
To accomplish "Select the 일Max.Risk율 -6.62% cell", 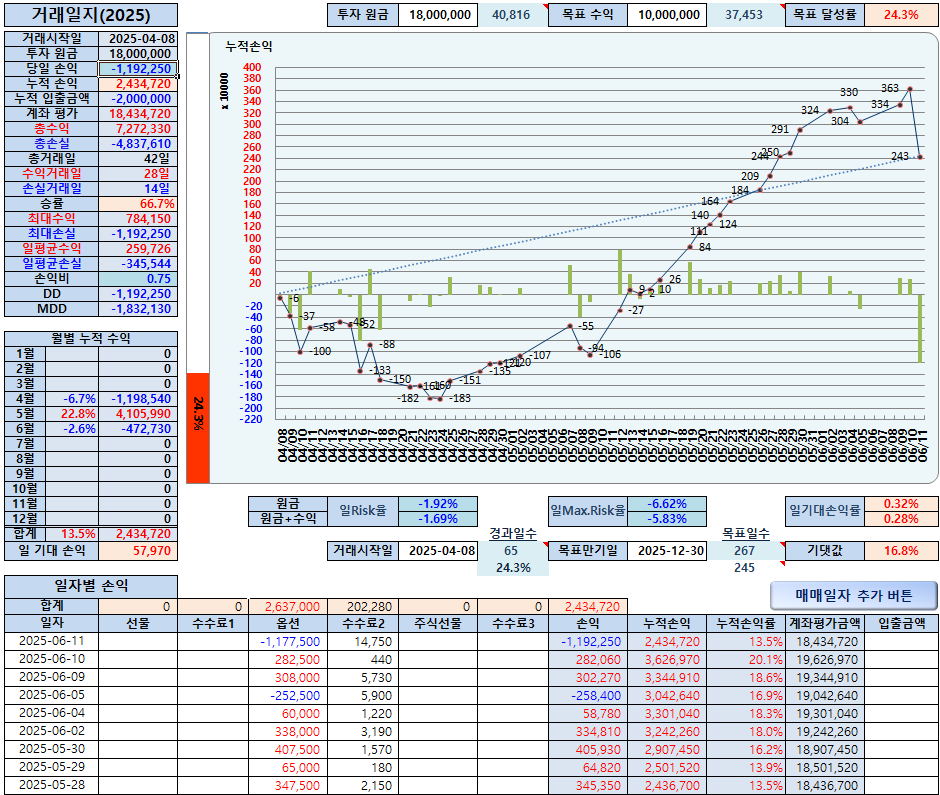I will tap(667, 504).
